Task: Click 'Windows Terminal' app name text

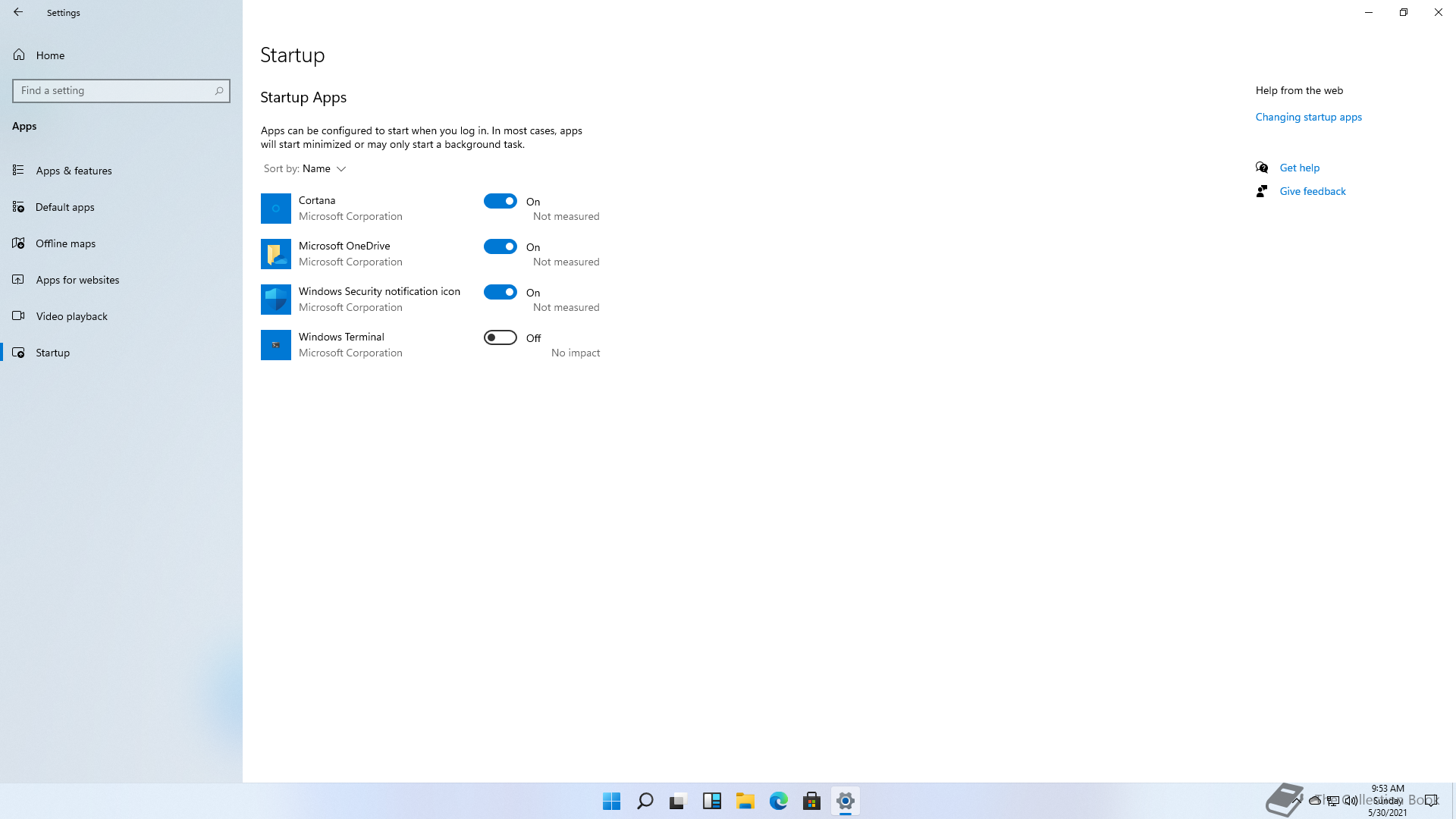Action: (x=341, y=337)
